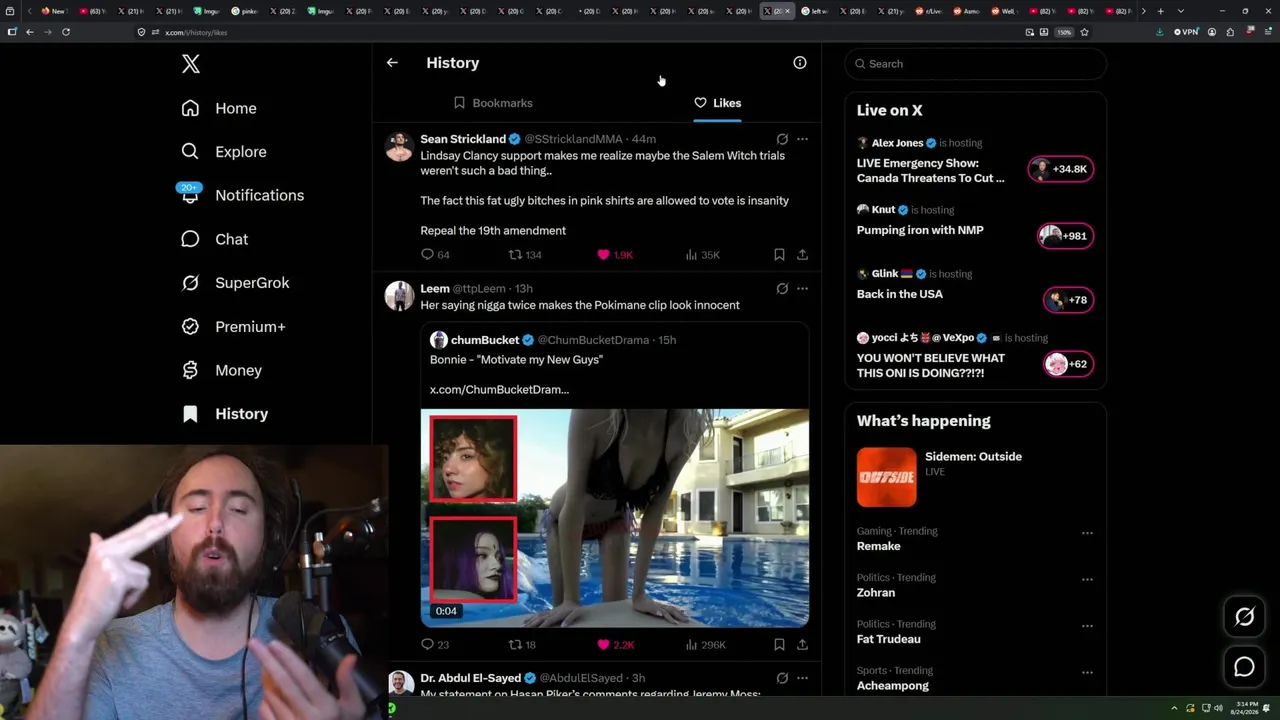The width and height of the screenshot is (1280, 720).
Task: Unlike Sean Strickland's post with 1.9K likes
Action: pos(615,255)
